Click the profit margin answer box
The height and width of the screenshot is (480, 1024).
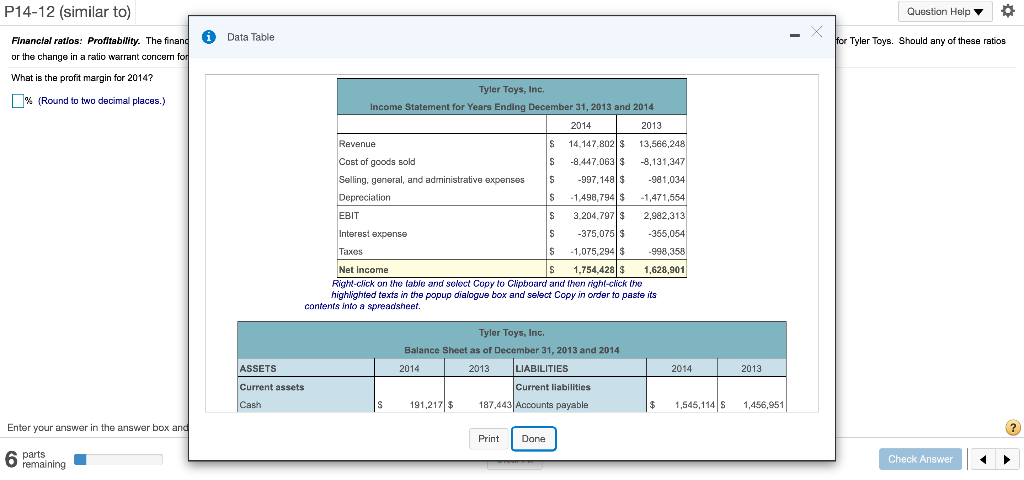(18, 101)
